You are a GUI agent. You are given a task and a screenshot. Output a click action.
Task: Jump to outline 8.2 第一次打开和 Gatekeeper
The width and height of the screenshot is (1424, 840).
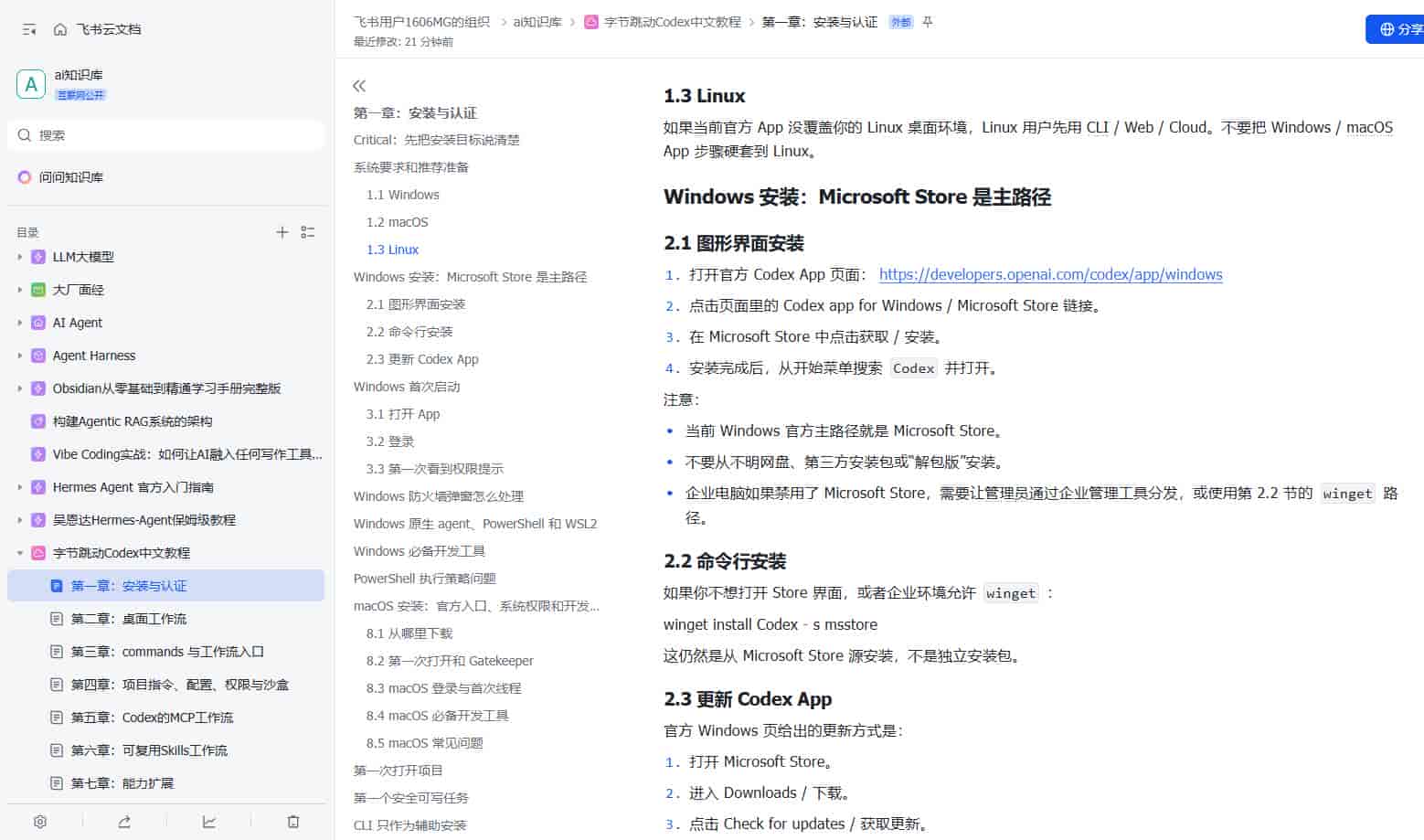pos(450,661)
